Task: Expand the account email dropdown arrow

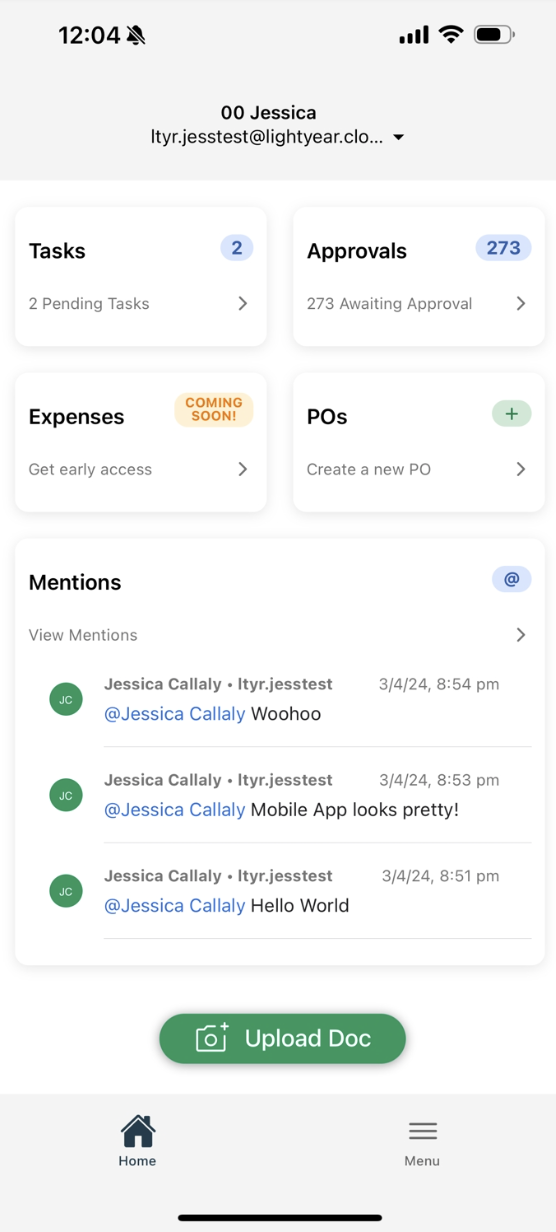Action: (398, 137)
